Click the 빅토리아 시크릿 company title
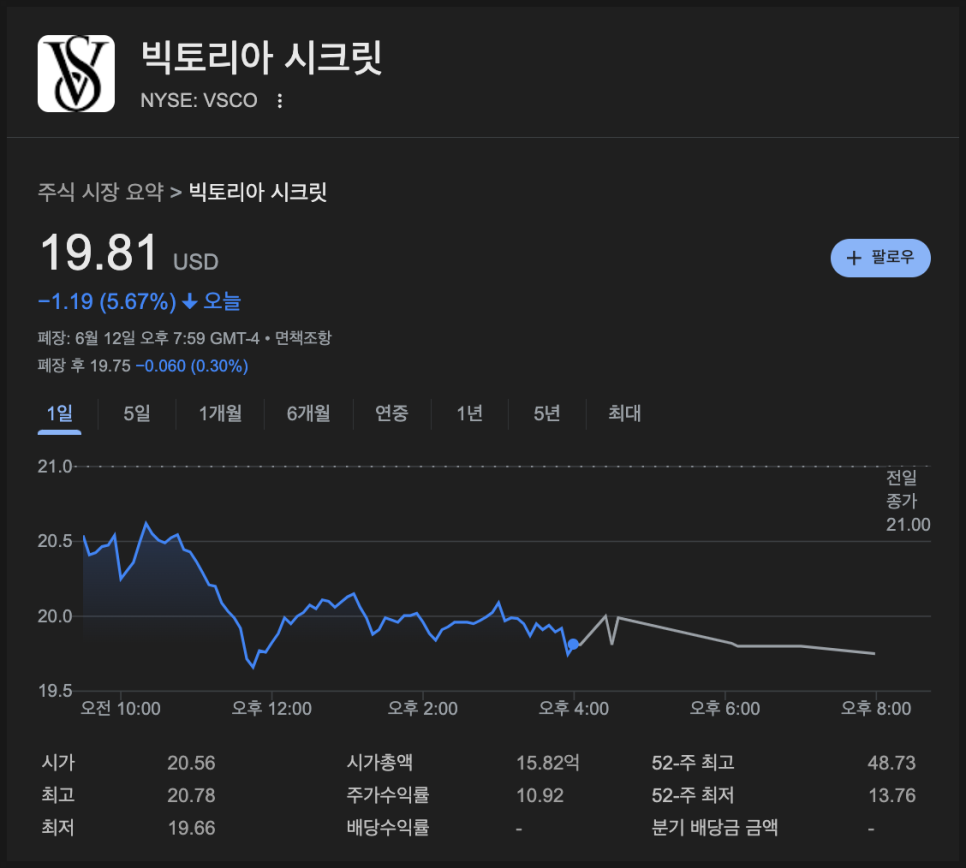 pos(262,57)
